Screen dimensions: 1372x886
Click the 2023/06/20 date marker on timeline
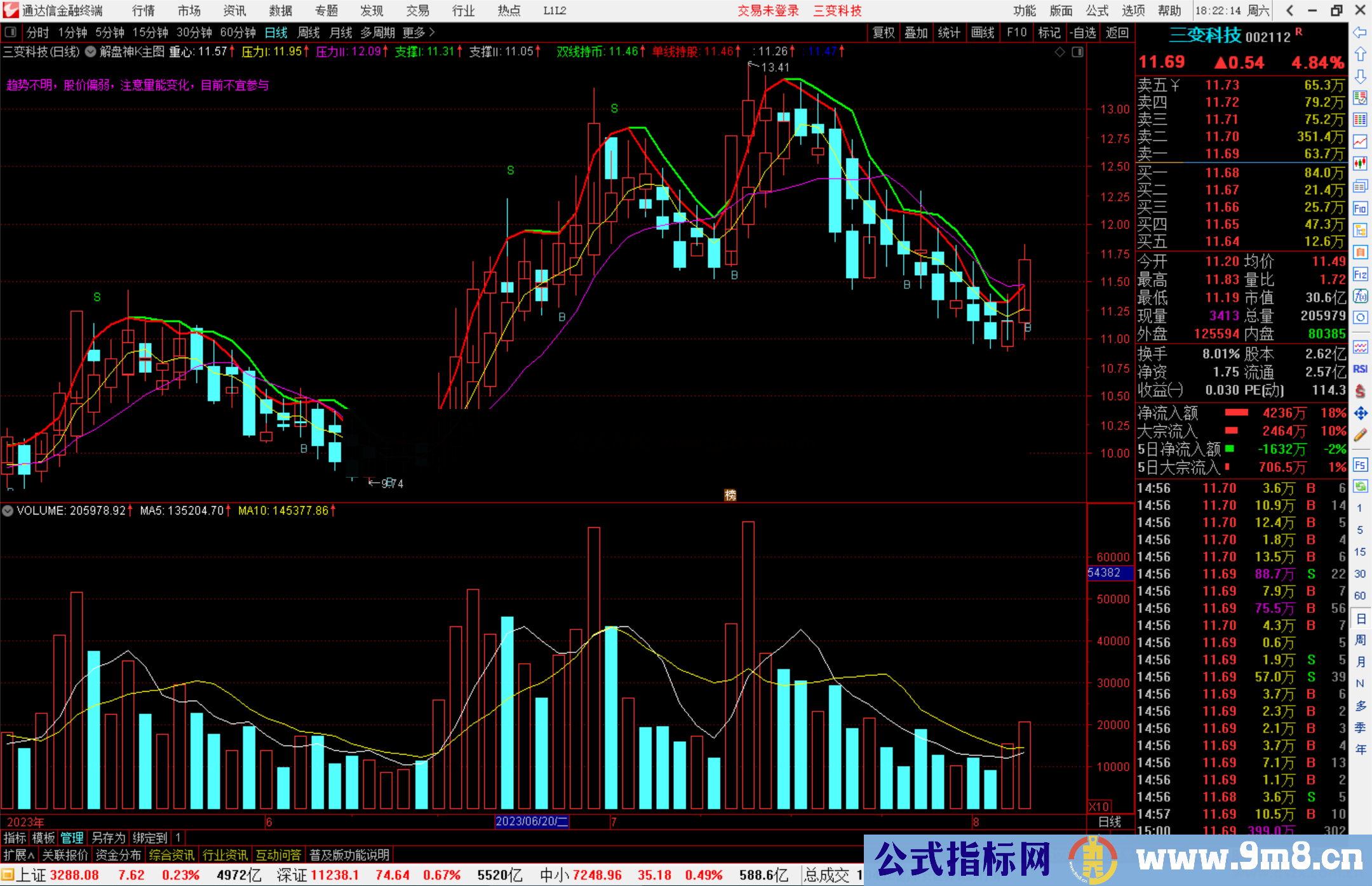tap(532, 821)
